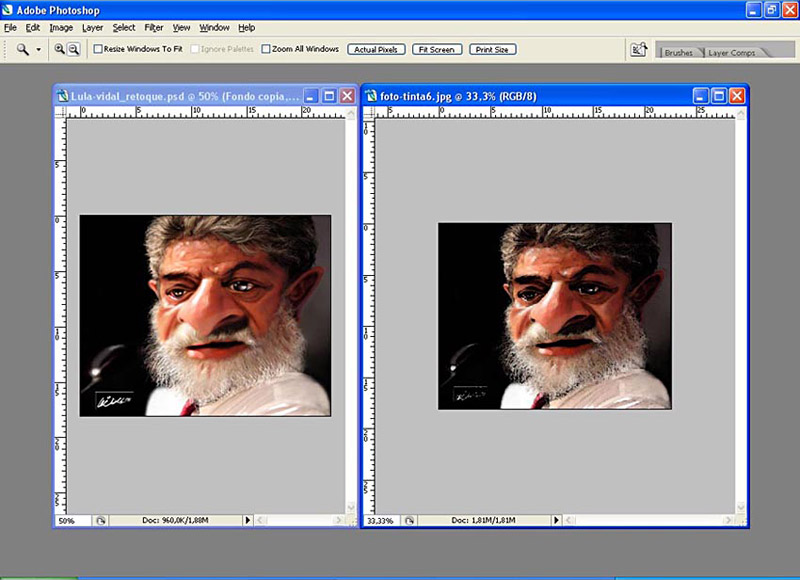800x580 pixels.
Task: Maximize the foto-tinta6.jpg document window
Action: (x=718, y=96)
